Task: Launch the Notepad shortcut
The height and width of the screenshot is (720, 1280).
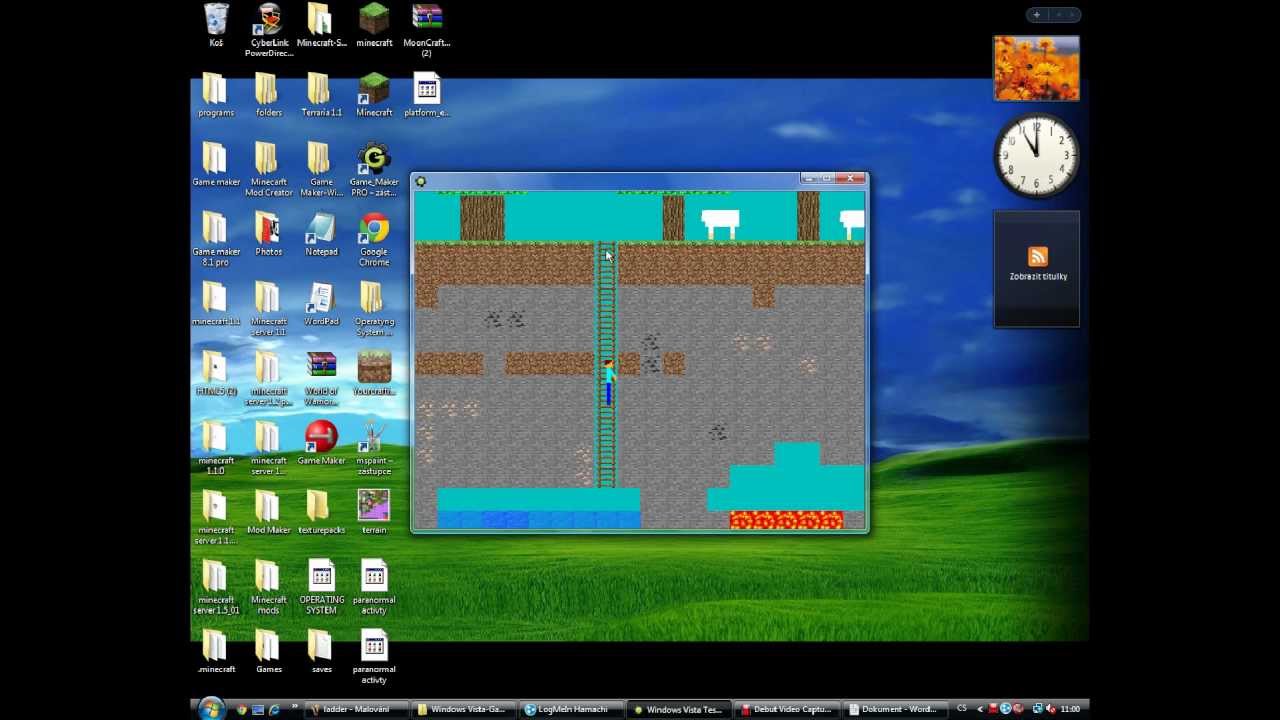Action: click(x=321, y=234)
